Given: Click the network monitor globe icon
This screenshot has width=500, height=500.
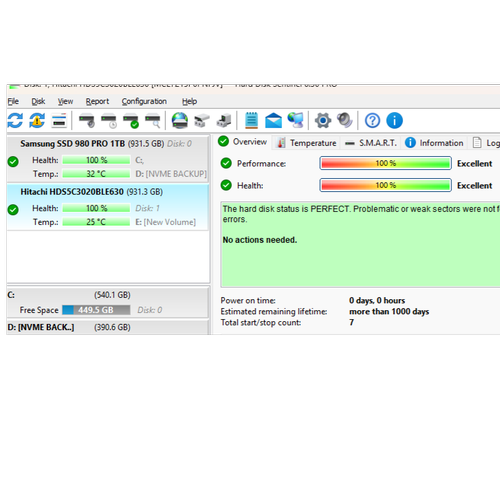Looking at the screenshot, I should coord(296,120).
